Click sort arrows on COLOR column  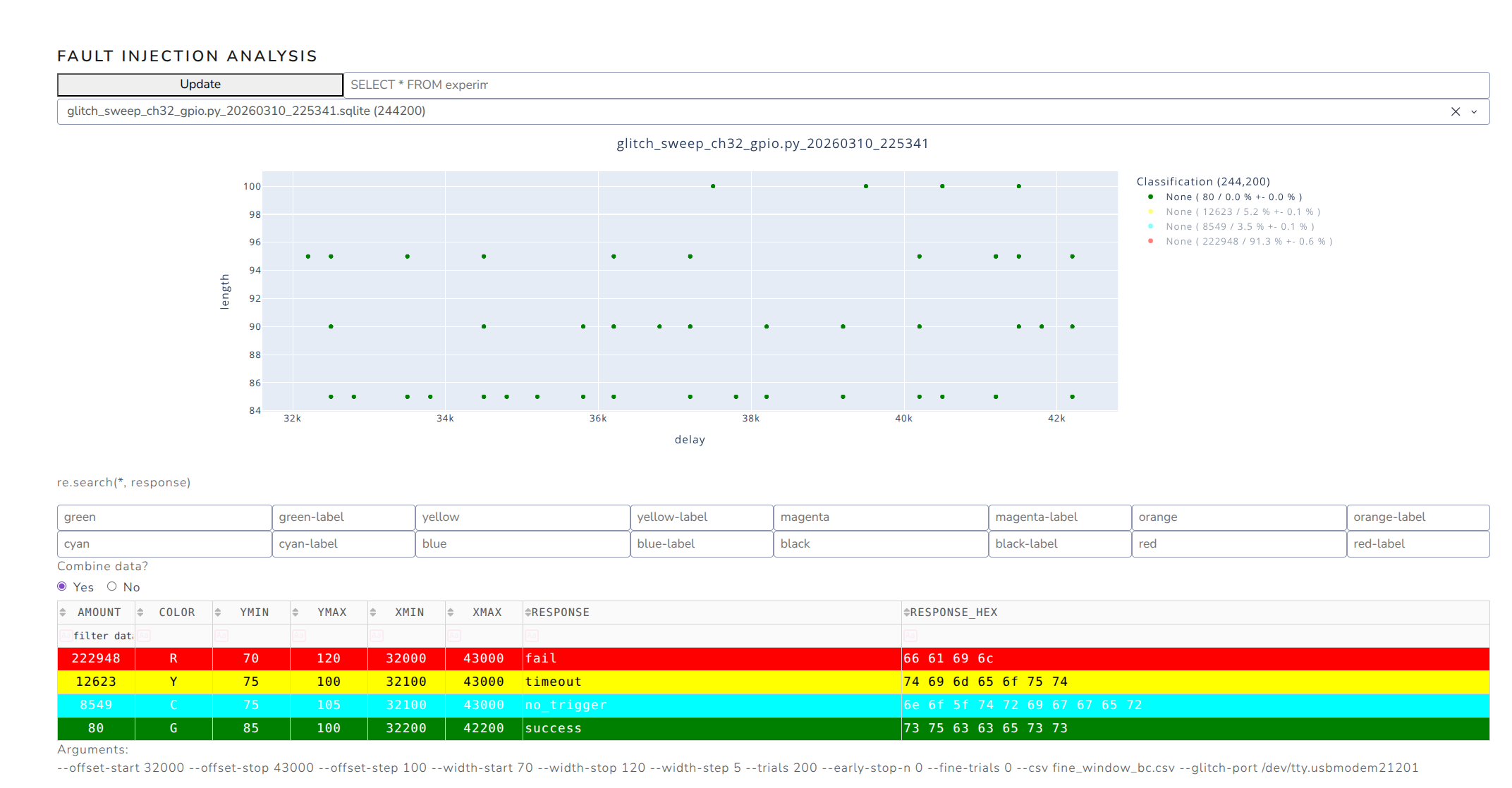point(140,612)
